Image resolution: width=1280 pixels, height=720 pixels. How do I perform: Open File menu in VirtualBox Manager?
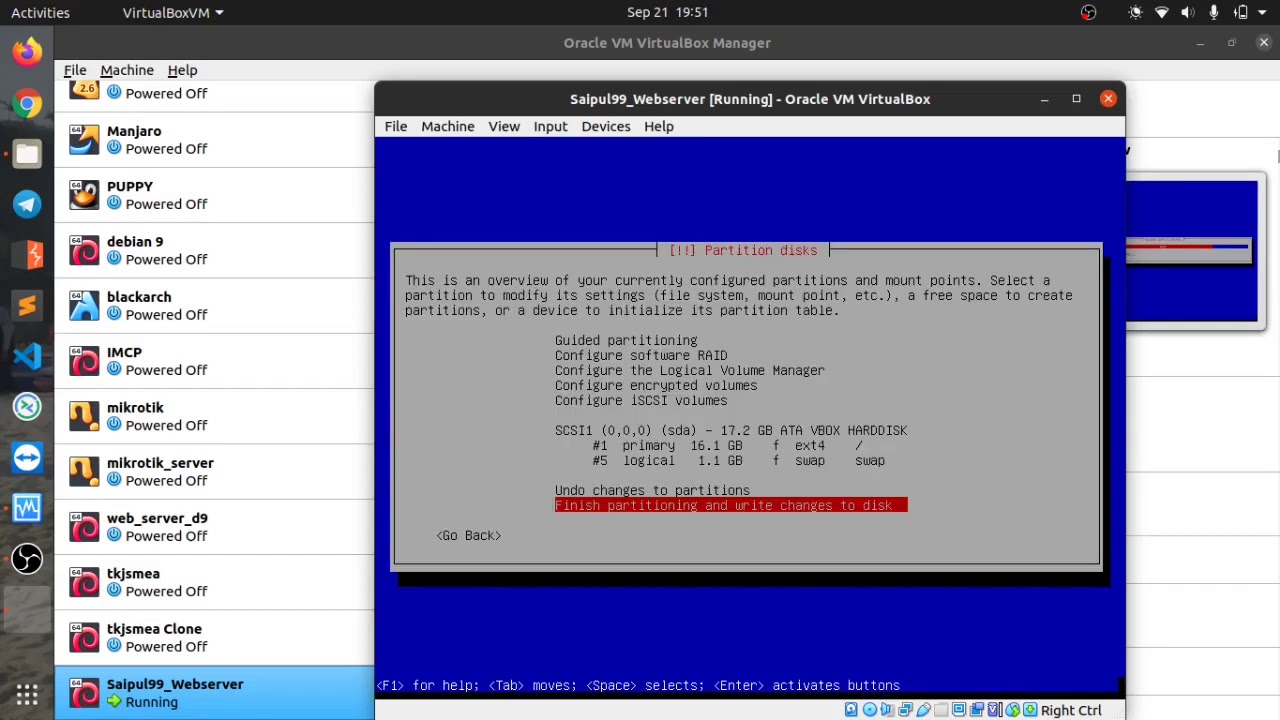[75, 70]
